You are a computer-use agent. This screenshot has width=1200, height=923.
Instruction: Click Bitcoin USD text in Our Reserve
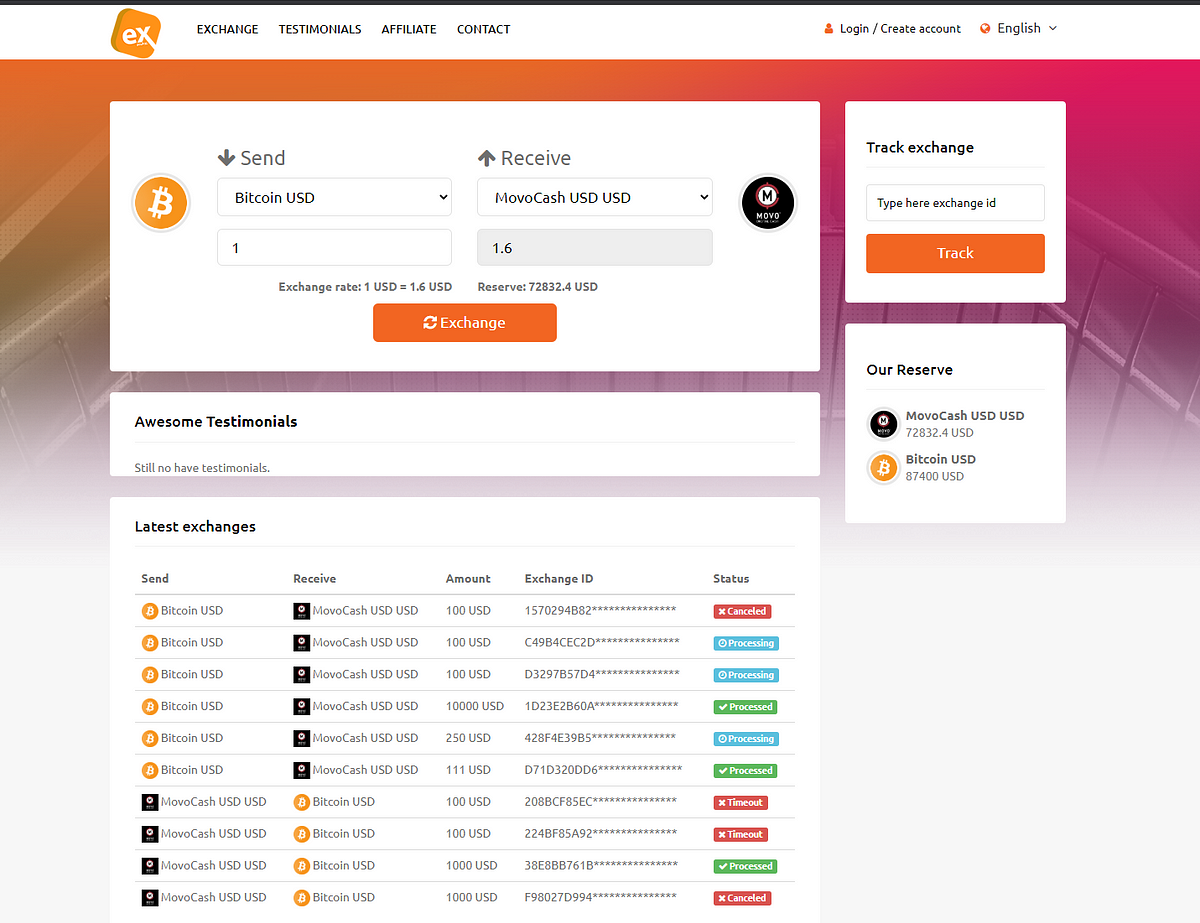click(x=941, y=459)
